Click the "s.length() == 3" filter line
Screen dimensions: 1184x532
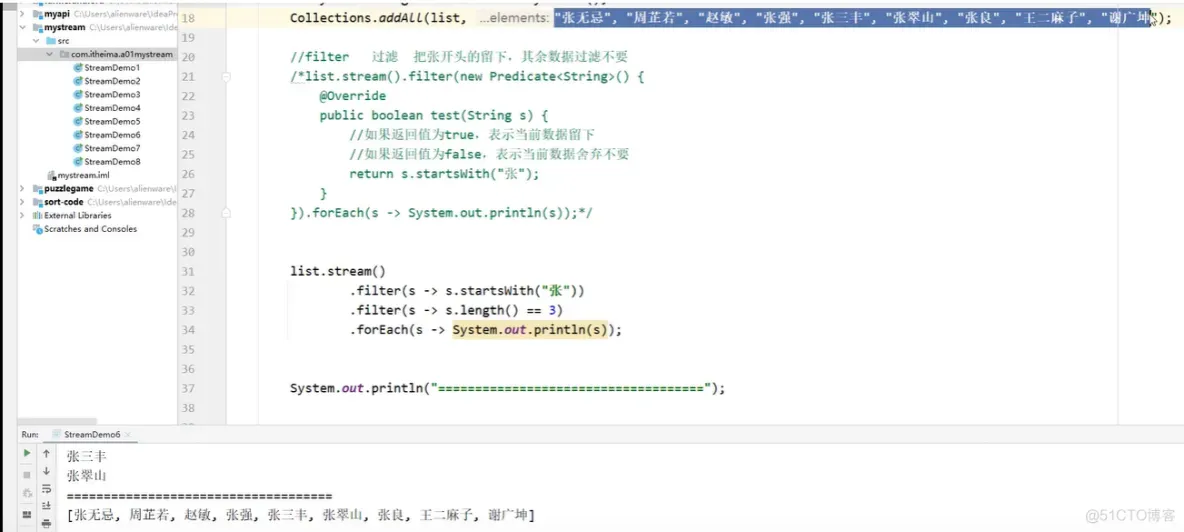(456, 311)
